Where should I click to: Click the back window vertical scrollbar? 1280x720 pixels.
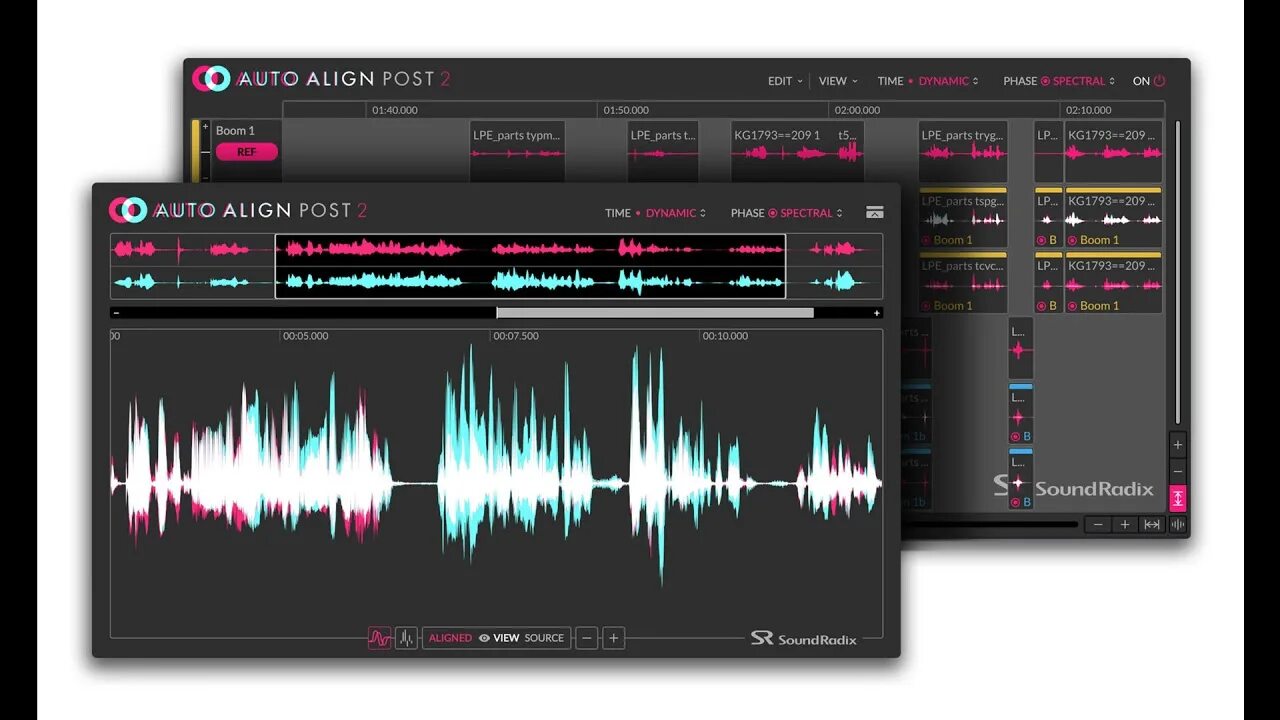1177,272
